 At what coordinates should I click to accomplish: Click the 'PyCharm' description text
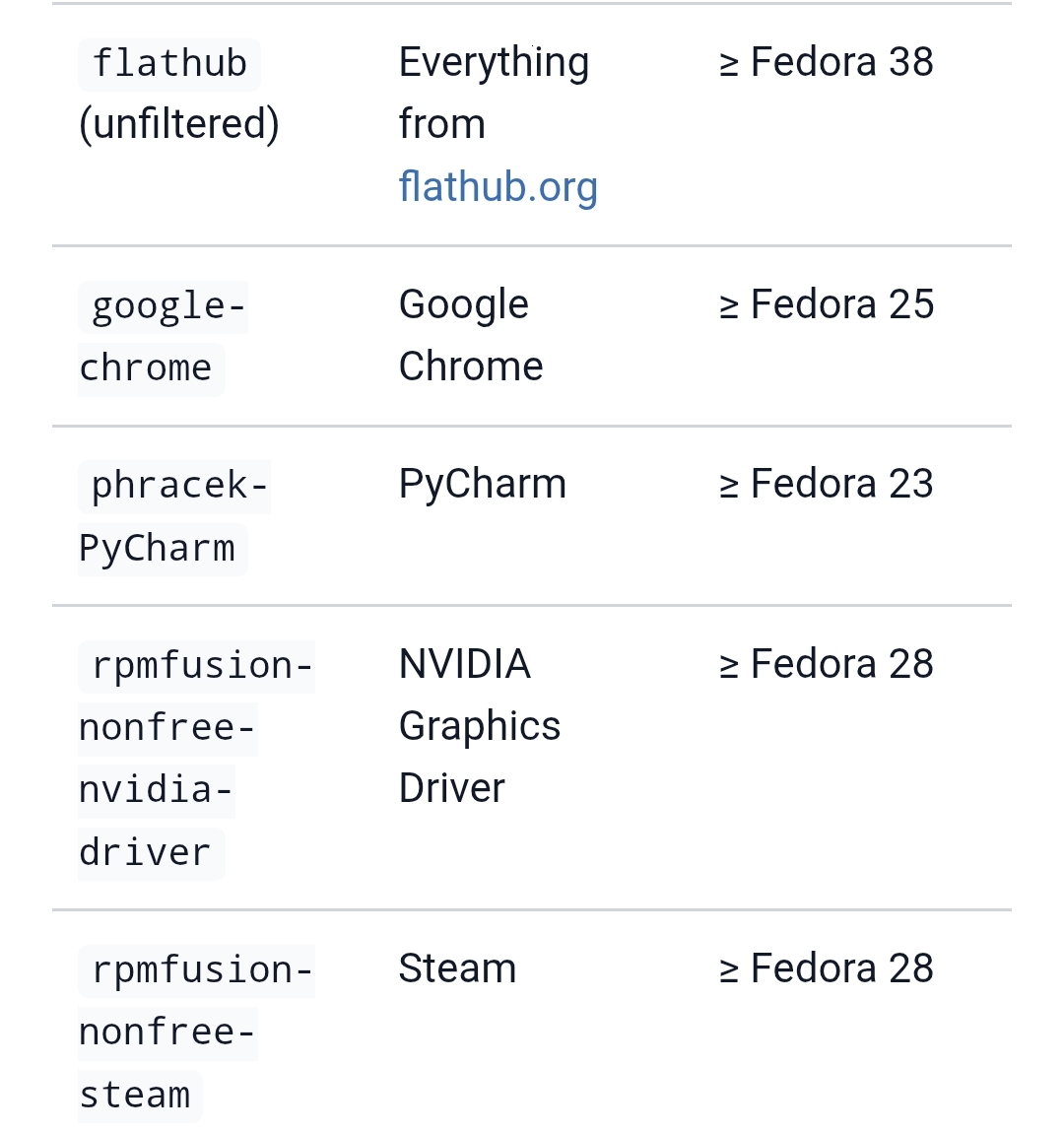[482, 485]
